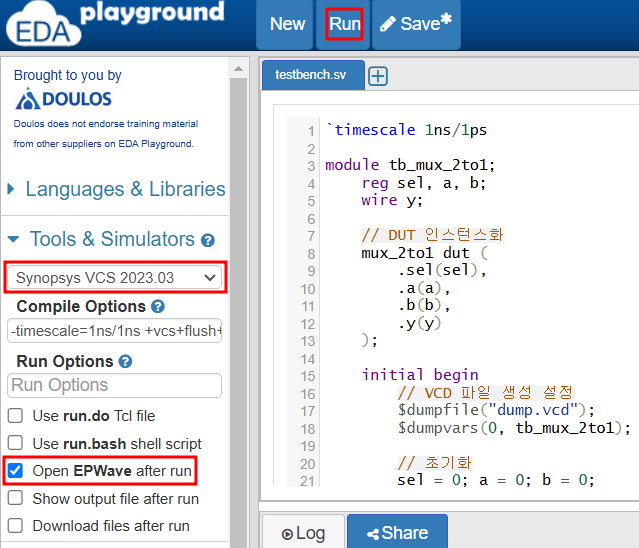Image resolution: width=639 pixels, height=548 pixels.
Task: Save the playground
Action: click(416, 24)
